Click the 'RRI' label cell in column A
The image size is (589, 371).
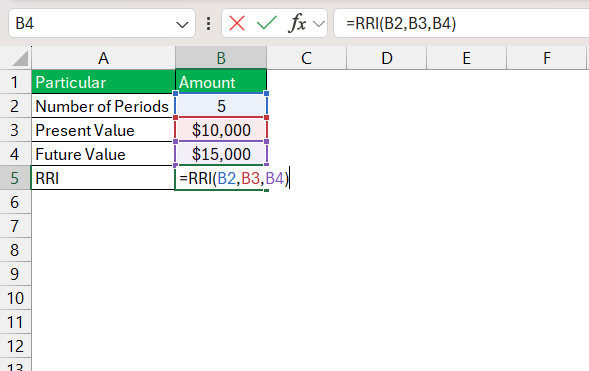pos(103,178)
